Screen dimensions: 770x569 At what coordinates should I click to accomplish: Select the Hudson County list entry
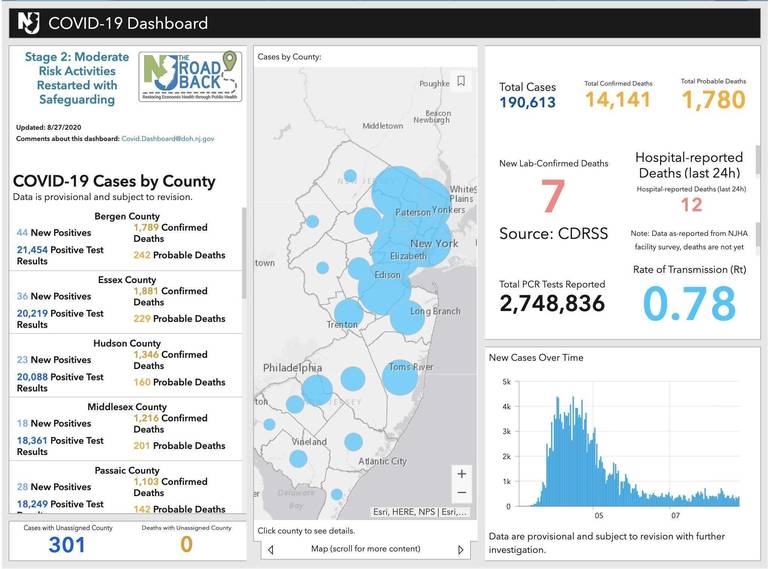pos(126,365)
